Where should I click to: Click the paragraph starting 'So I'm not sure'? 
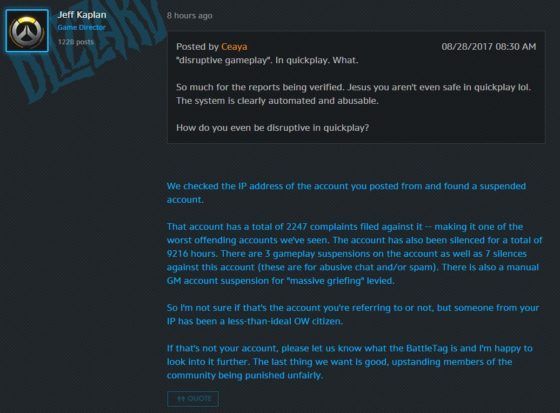(353, 314)
